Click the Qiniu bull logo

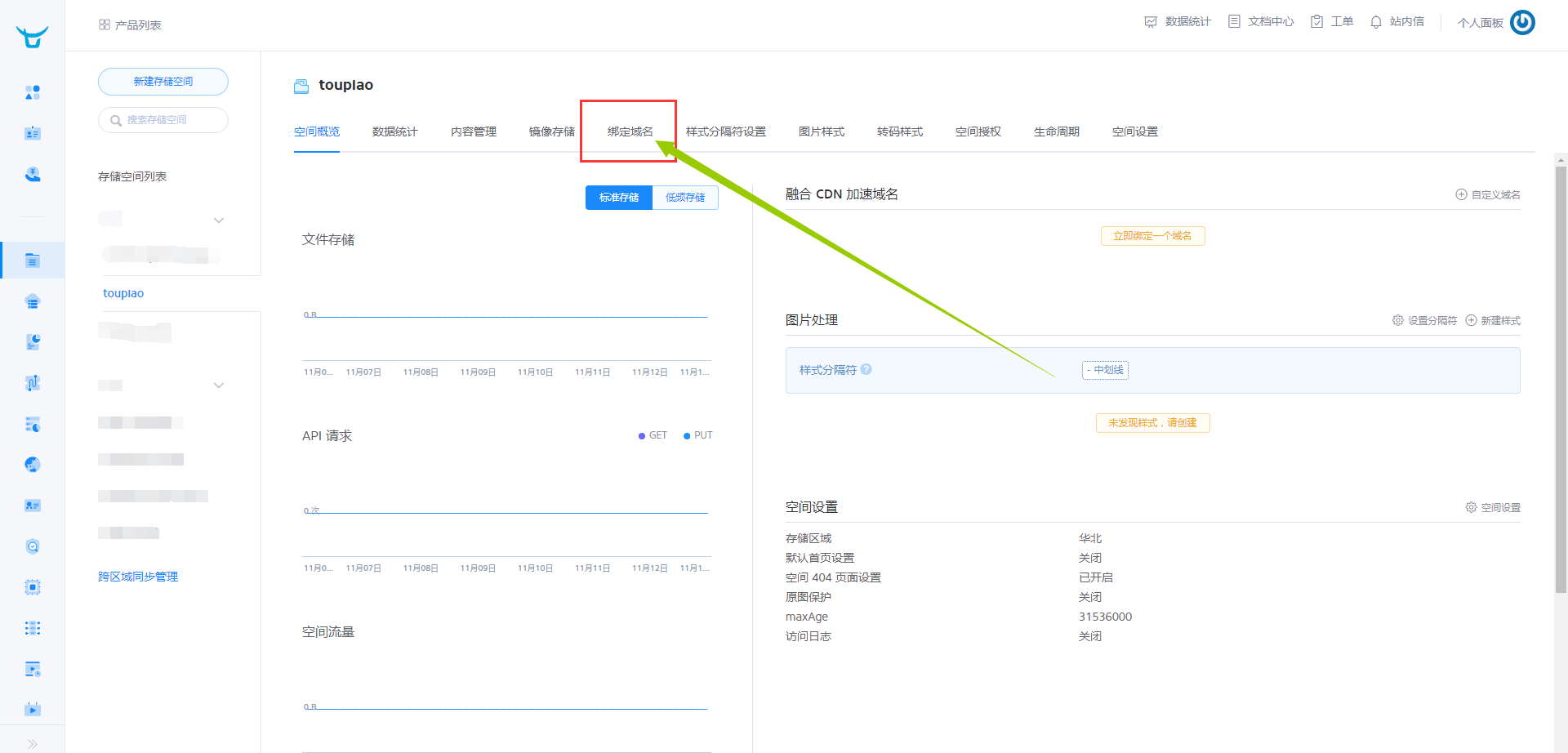33,36
